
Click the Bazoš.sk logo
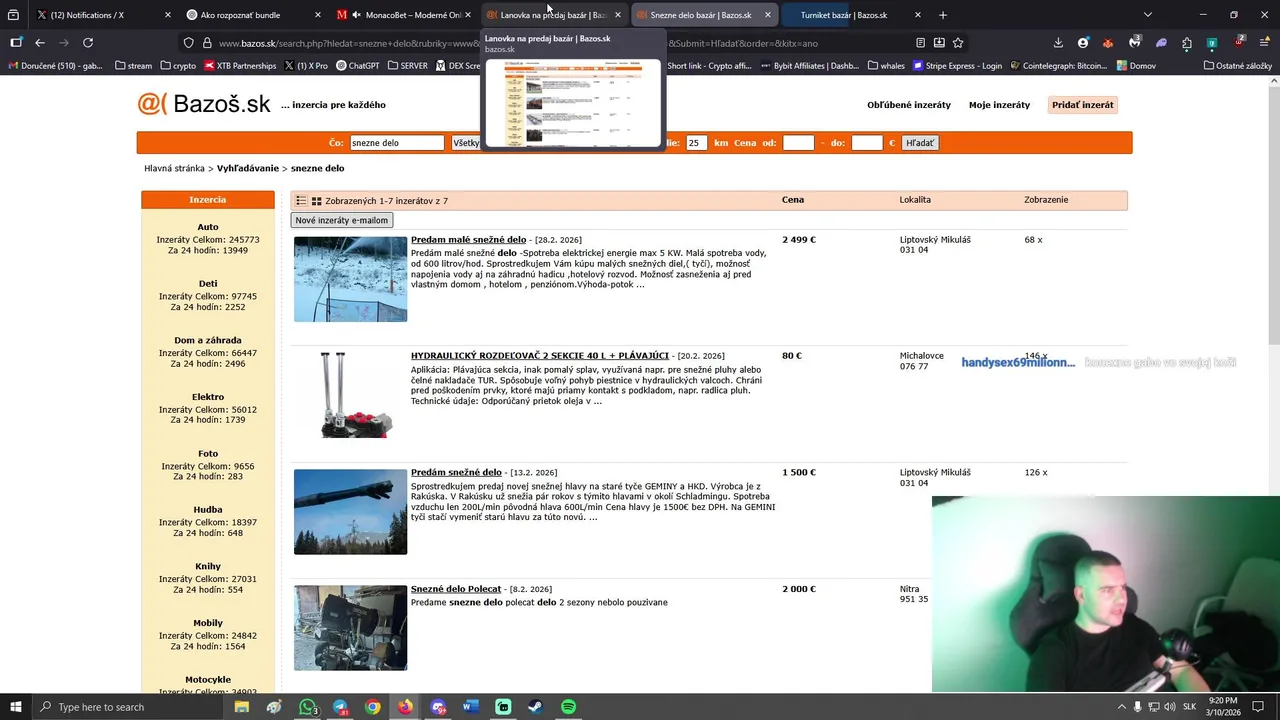coord(204,104)
